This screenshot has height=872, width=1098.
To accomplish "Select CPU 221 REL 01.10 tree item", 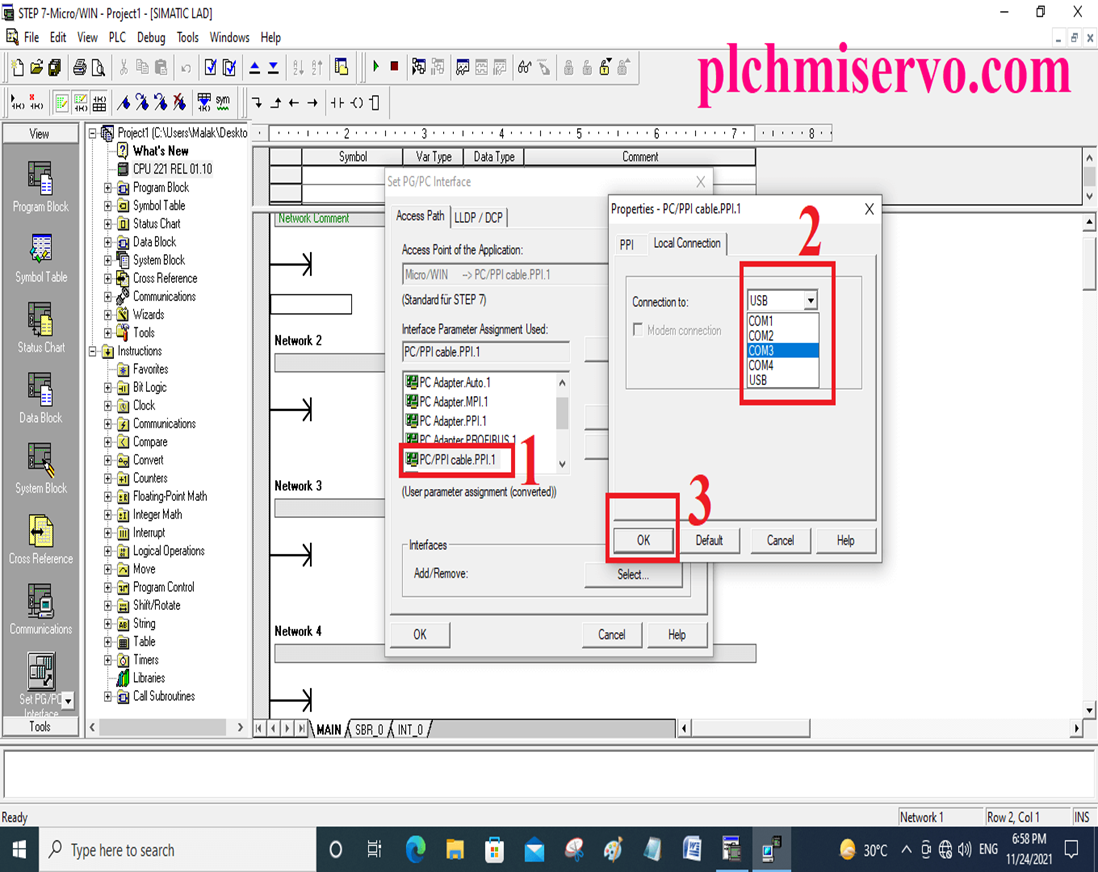I will pos(172,169).
